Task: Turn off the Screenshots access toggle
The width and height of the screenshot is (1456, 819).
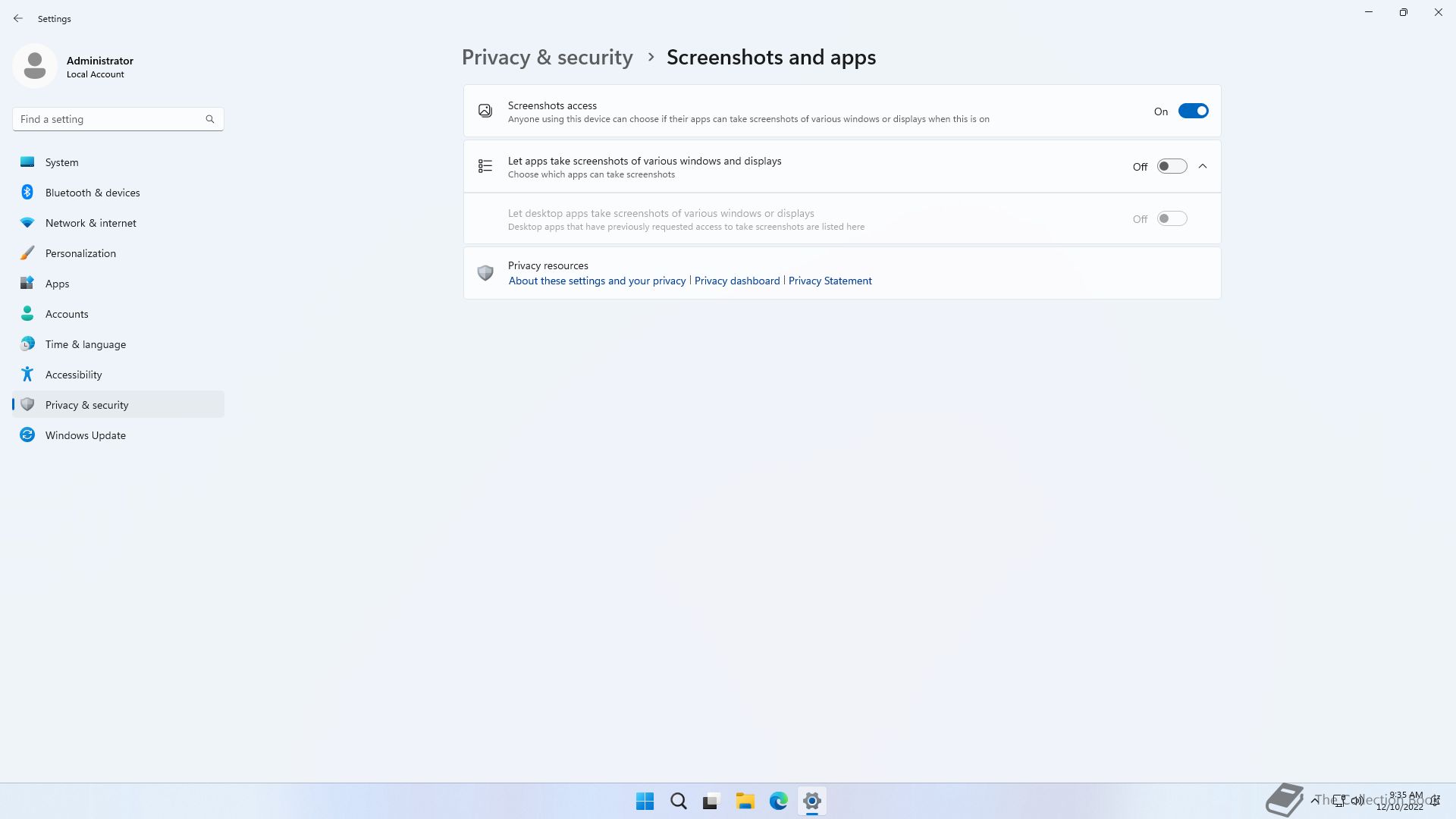Action: [x=1193, y=111]
